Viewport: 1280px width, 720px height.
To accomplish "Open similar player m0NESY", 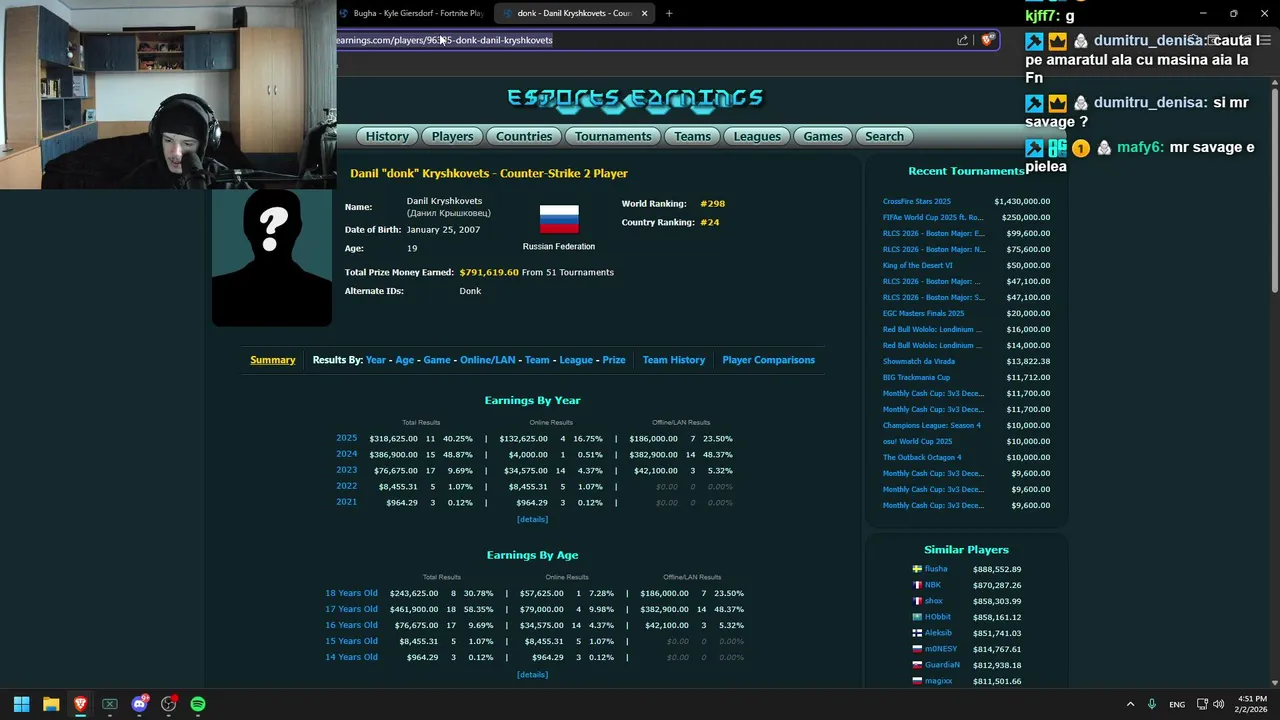I will pyautogui.click(x=941, y=649).
